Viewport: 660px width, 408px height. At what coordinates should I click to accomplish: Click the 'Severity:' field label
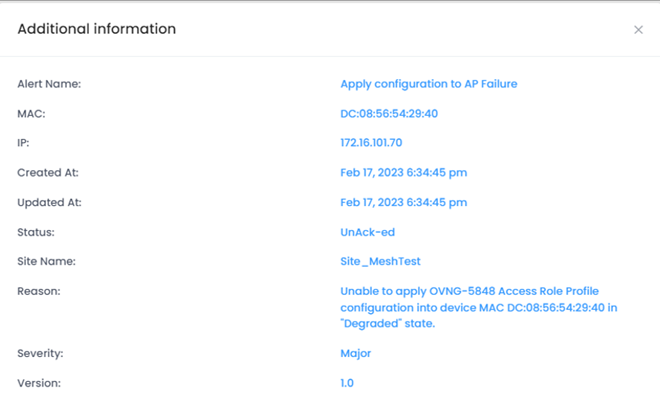pos(41,353)
